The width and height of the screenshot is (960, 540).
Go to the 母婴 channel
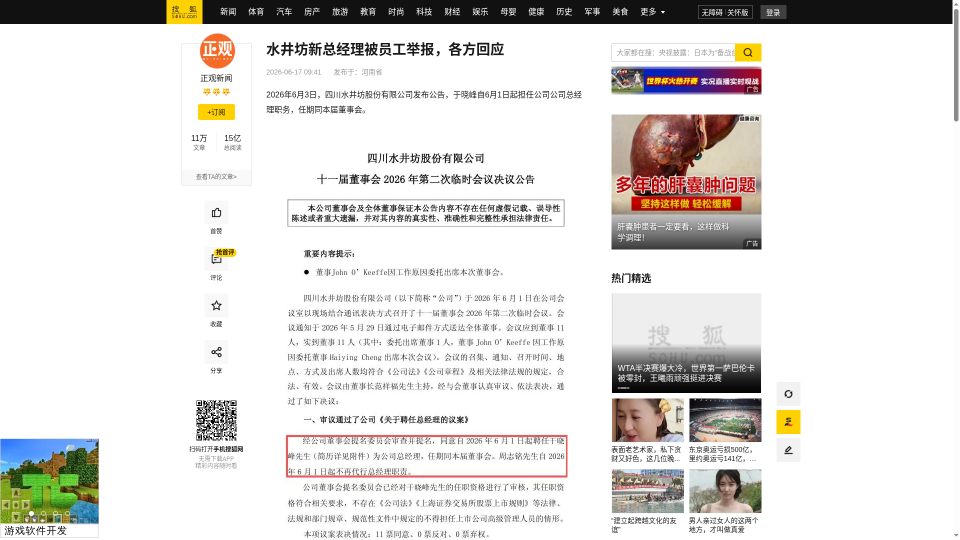[508, 12]
